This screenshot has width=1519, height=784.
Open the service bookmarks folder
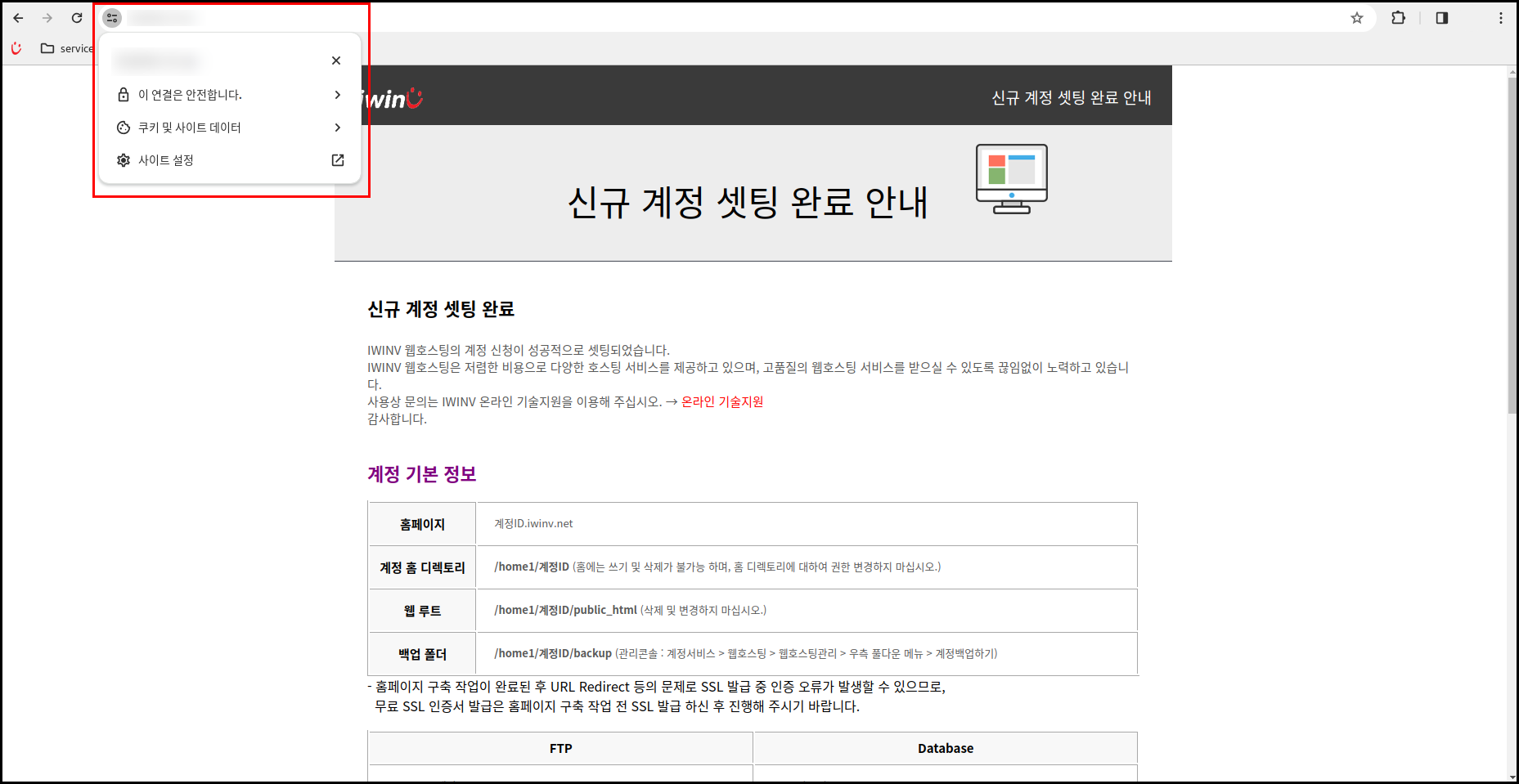pyautogui.click(x=67, y=48)
